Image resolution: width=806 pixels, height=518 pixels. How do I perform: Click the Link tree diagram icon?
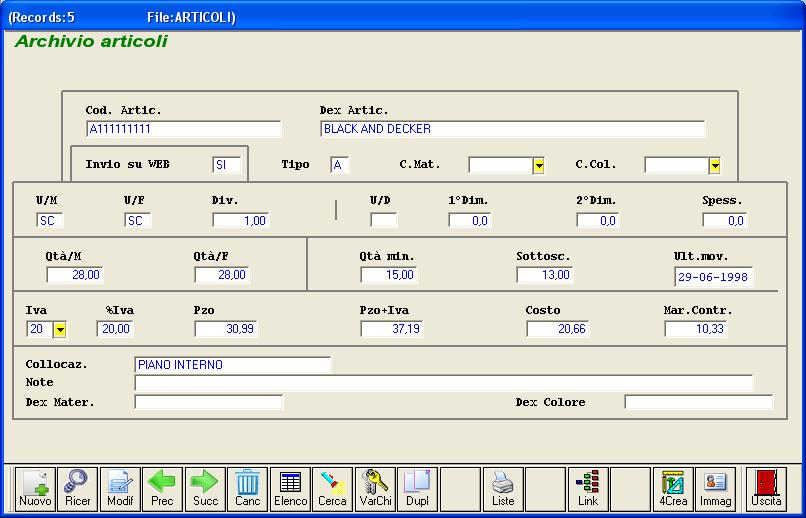588,489
